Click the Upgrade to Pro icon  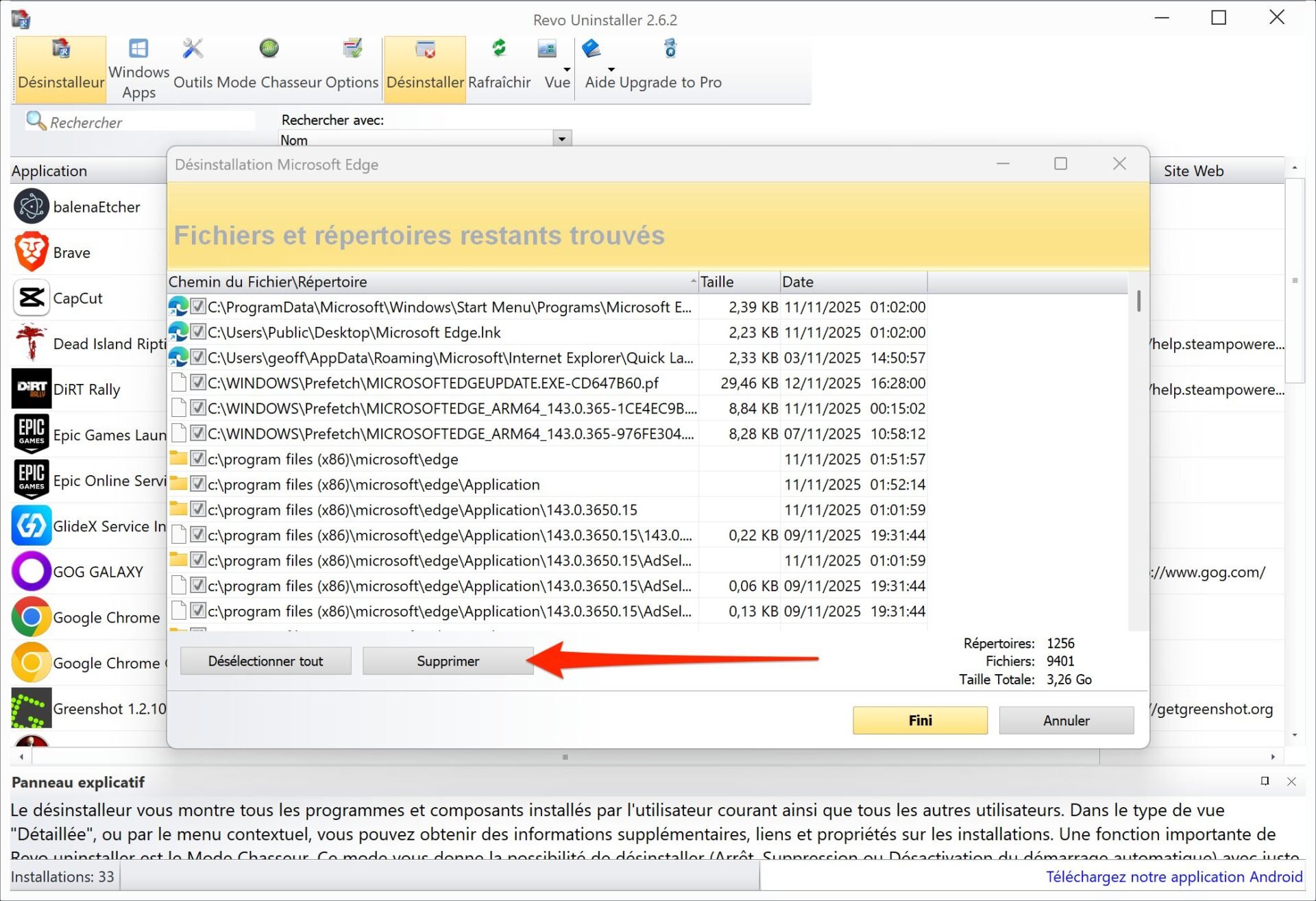(x=670, y=49)
